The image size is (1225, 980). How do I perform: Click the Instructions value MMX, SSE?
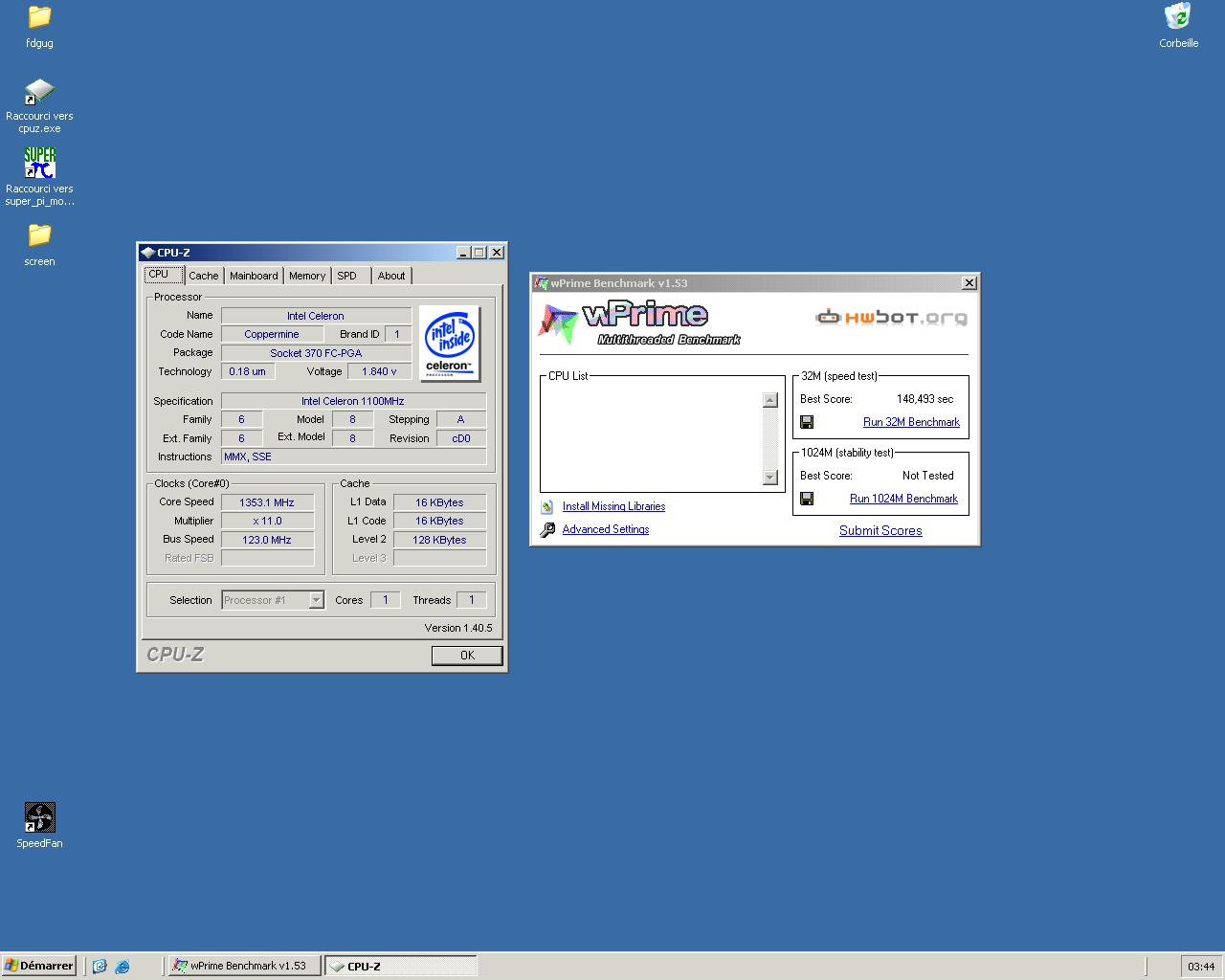353,457
